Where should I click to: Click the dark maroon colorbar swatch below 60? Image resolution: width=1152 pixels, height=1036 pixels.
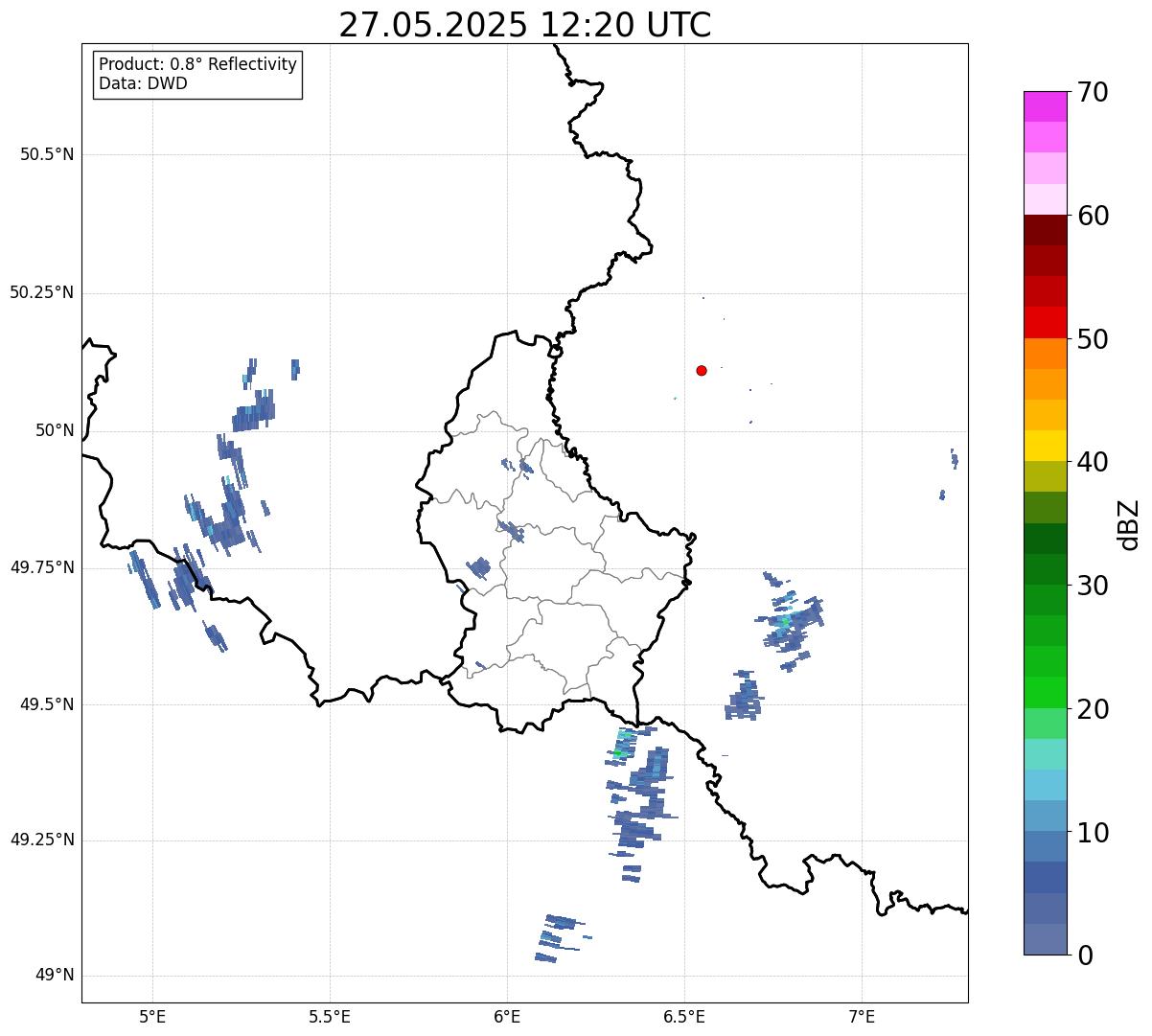(x=1045, y=231)
